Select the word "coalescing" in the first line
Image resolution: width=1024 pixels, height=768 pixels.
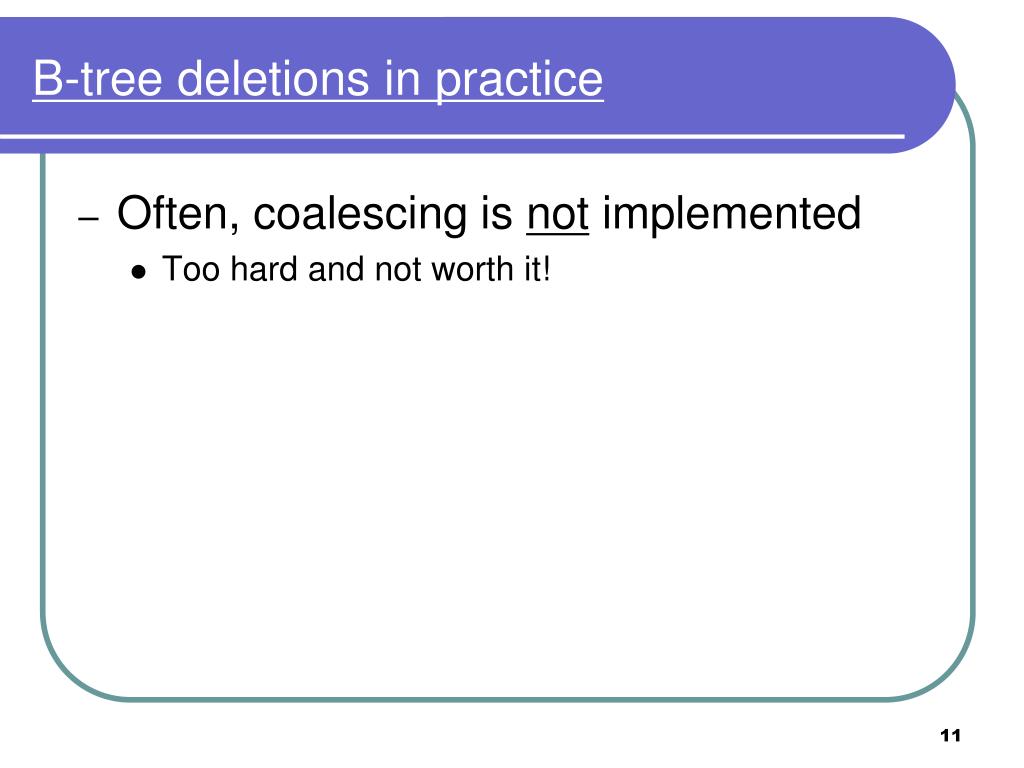click(x=360, y=214)
